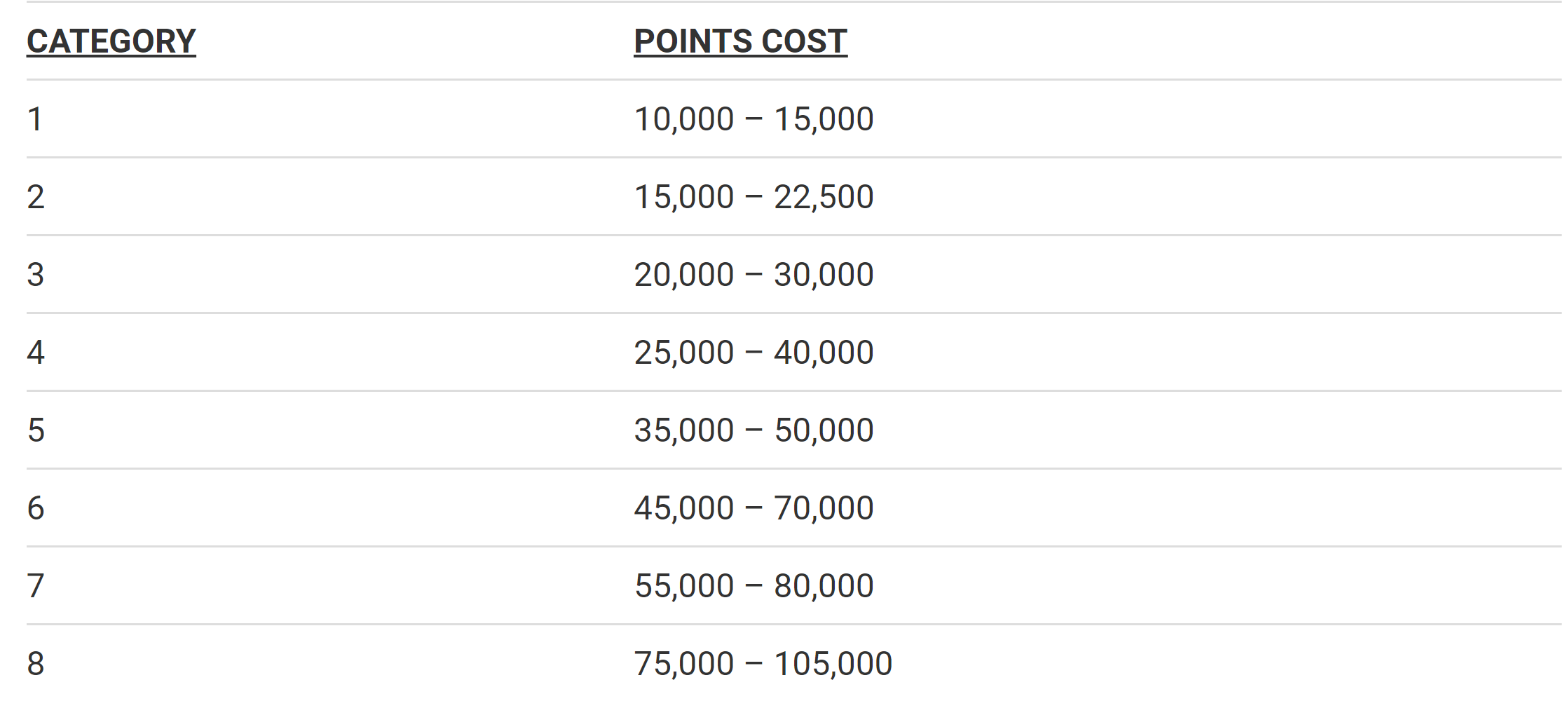Click the 22,500 upper bound in row 2
The height and width of the screenshot is (701, 1568).
click(x=824, y=197)
